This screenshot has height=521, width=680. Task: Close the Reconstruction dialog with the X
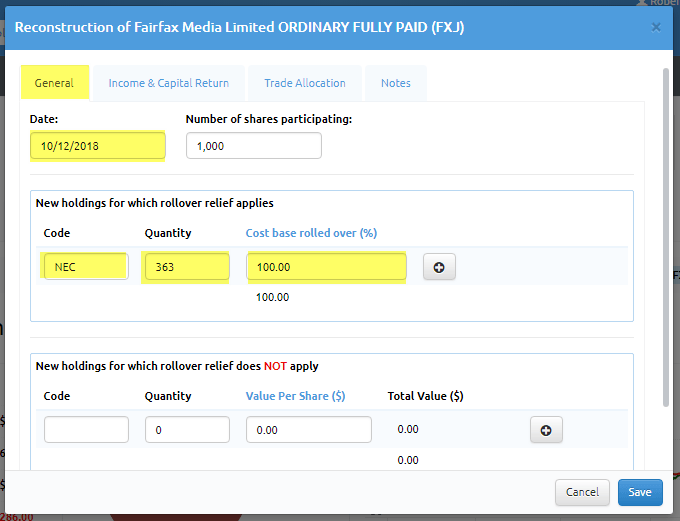coord(656,28)
